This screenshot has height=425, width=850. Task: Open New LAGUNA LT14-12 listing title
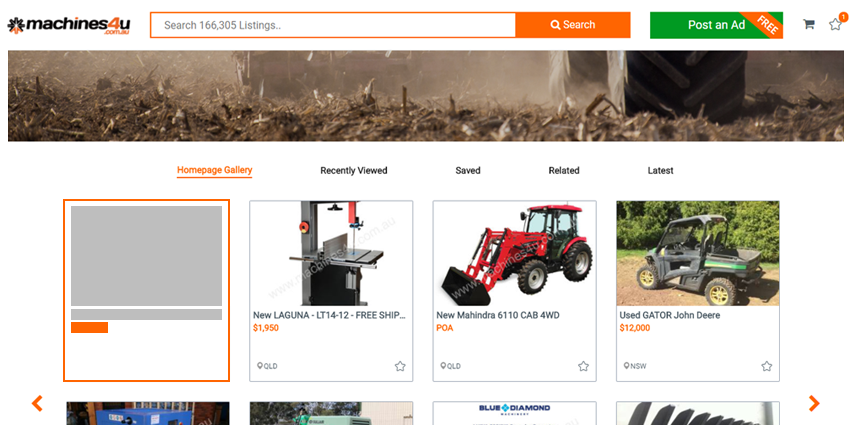tap(330, 315)
